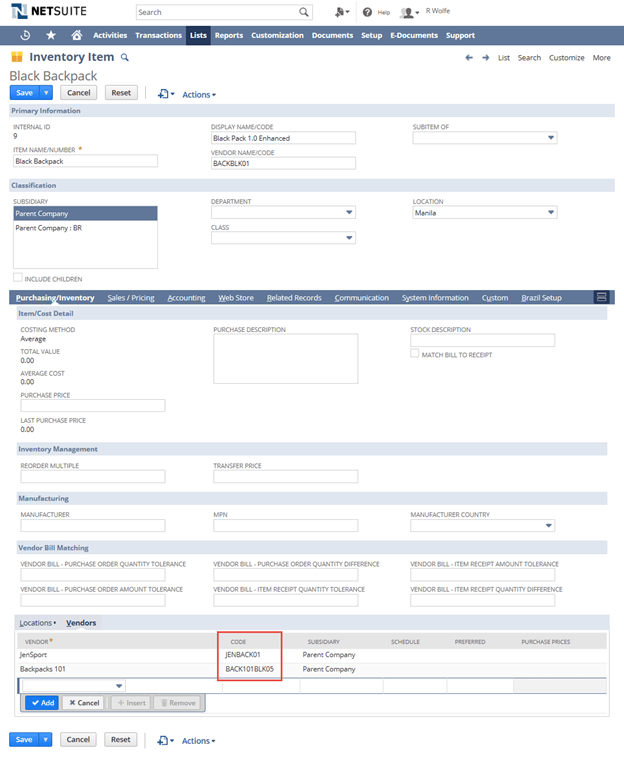Open the Help question mark icon
The image size is (624, 776).
tap(367, 12)
